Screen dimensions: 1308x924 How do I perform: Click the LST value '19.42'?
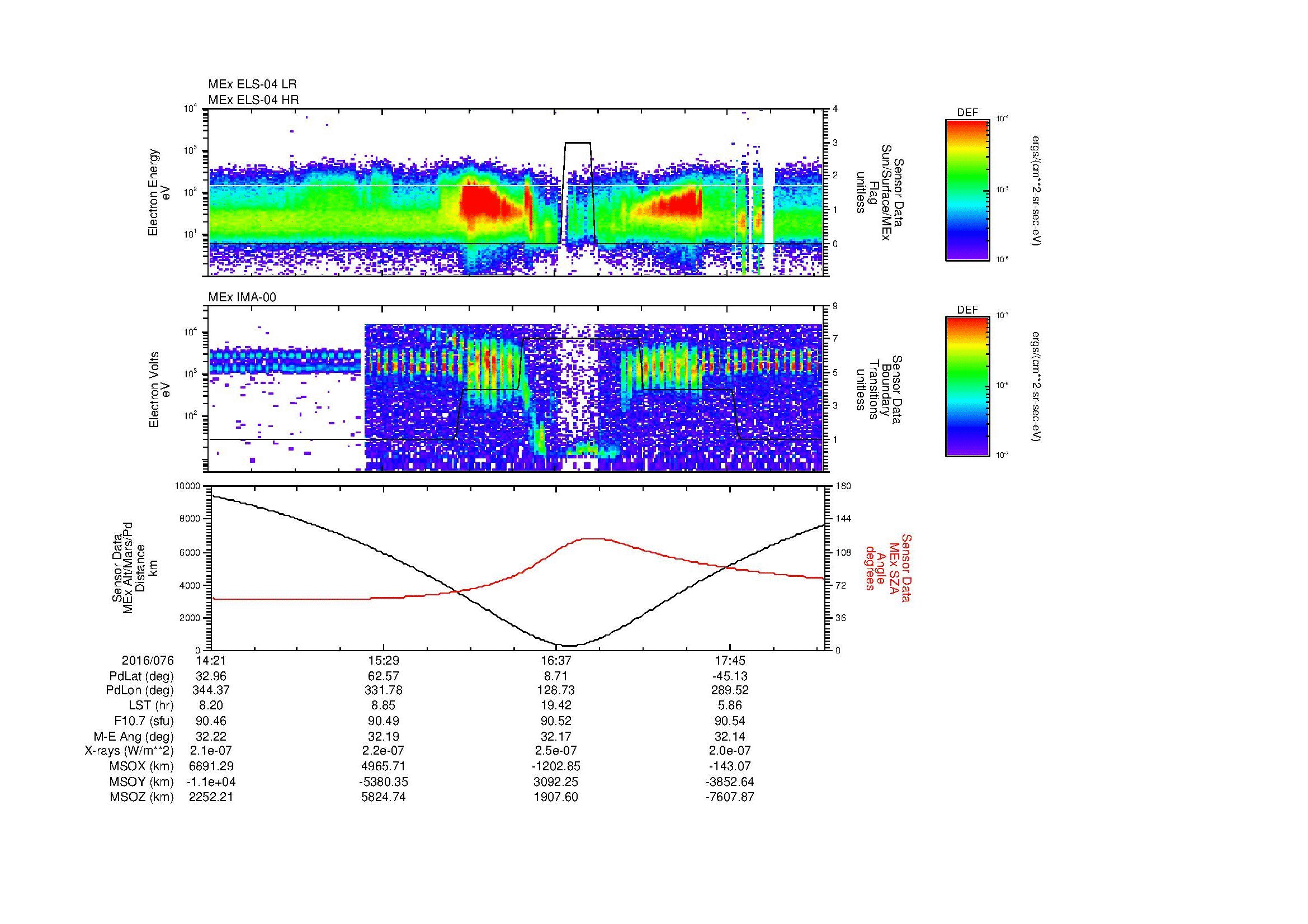(556, 706)
